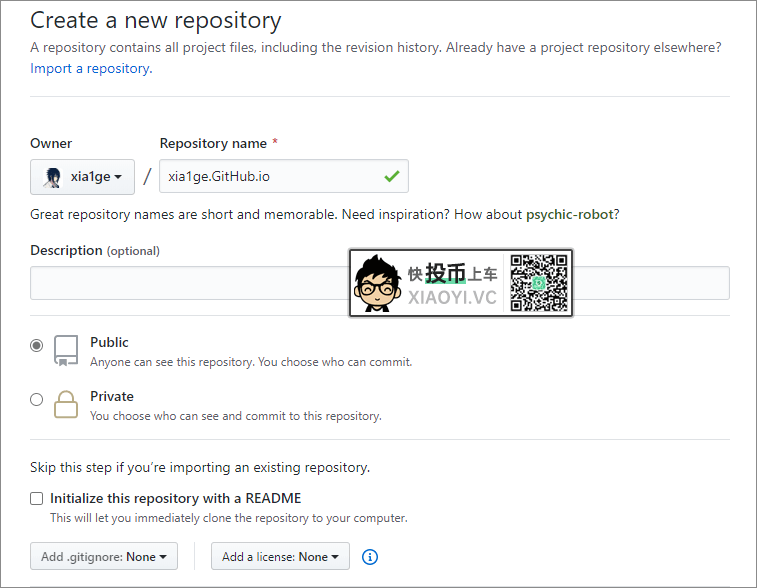
Task: Click the license info circle icon
Action: (369, 557)
